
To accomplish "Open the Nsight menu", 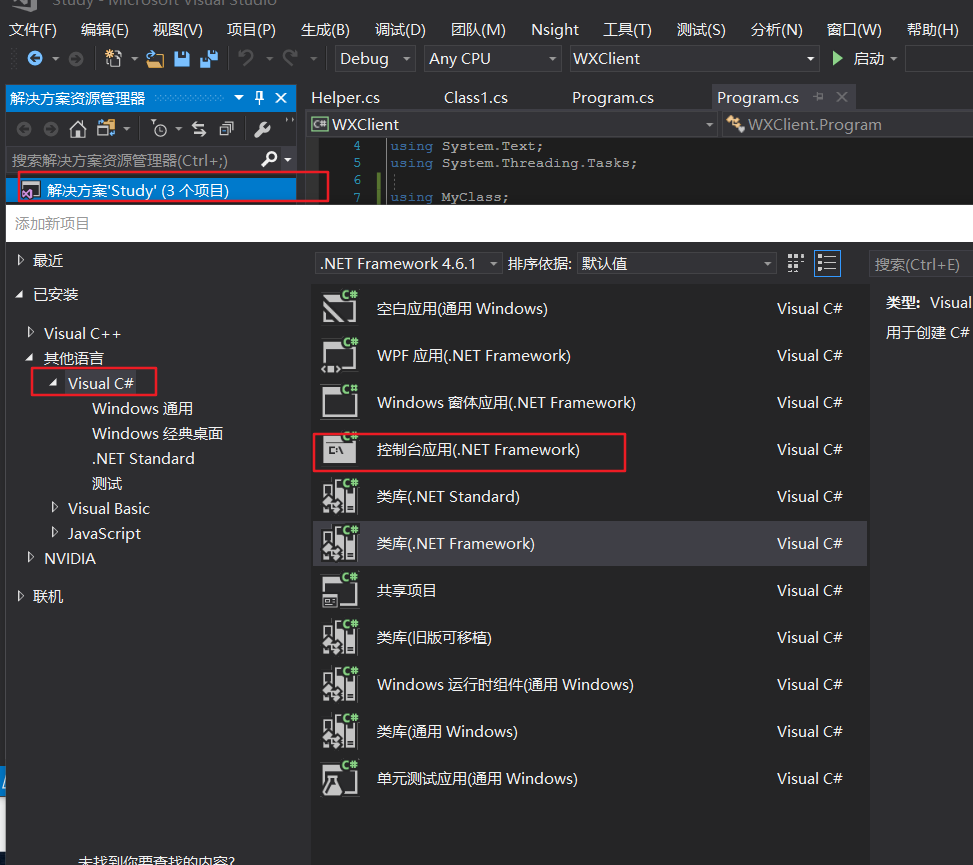I will (x=555, y=30).
